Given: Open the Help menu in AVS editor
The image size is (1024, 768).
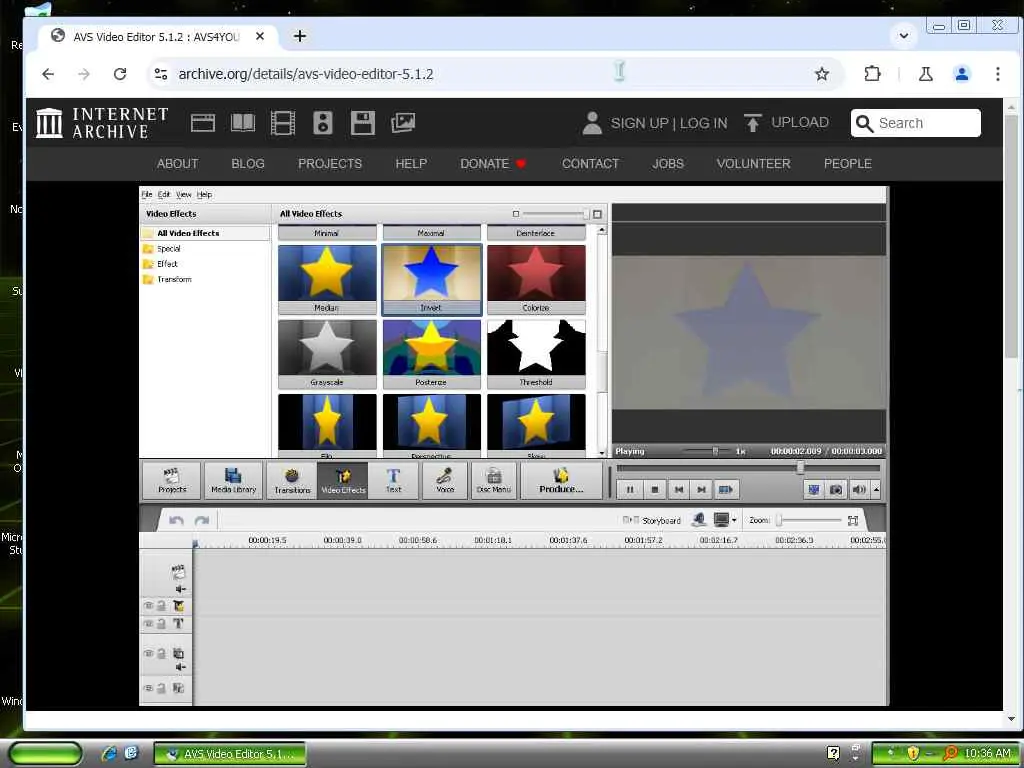Looking at the screenshot, I should point(204,194).
